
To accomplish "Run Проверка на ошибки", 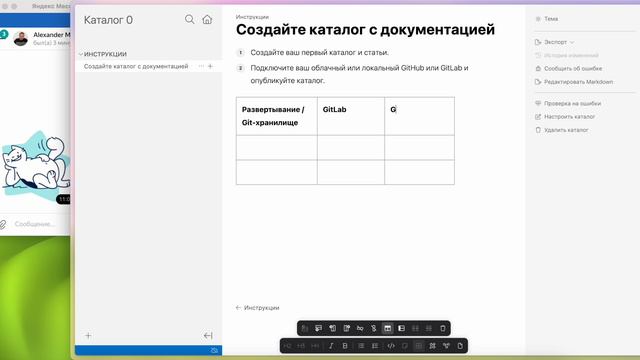I will tap(568, 103).
